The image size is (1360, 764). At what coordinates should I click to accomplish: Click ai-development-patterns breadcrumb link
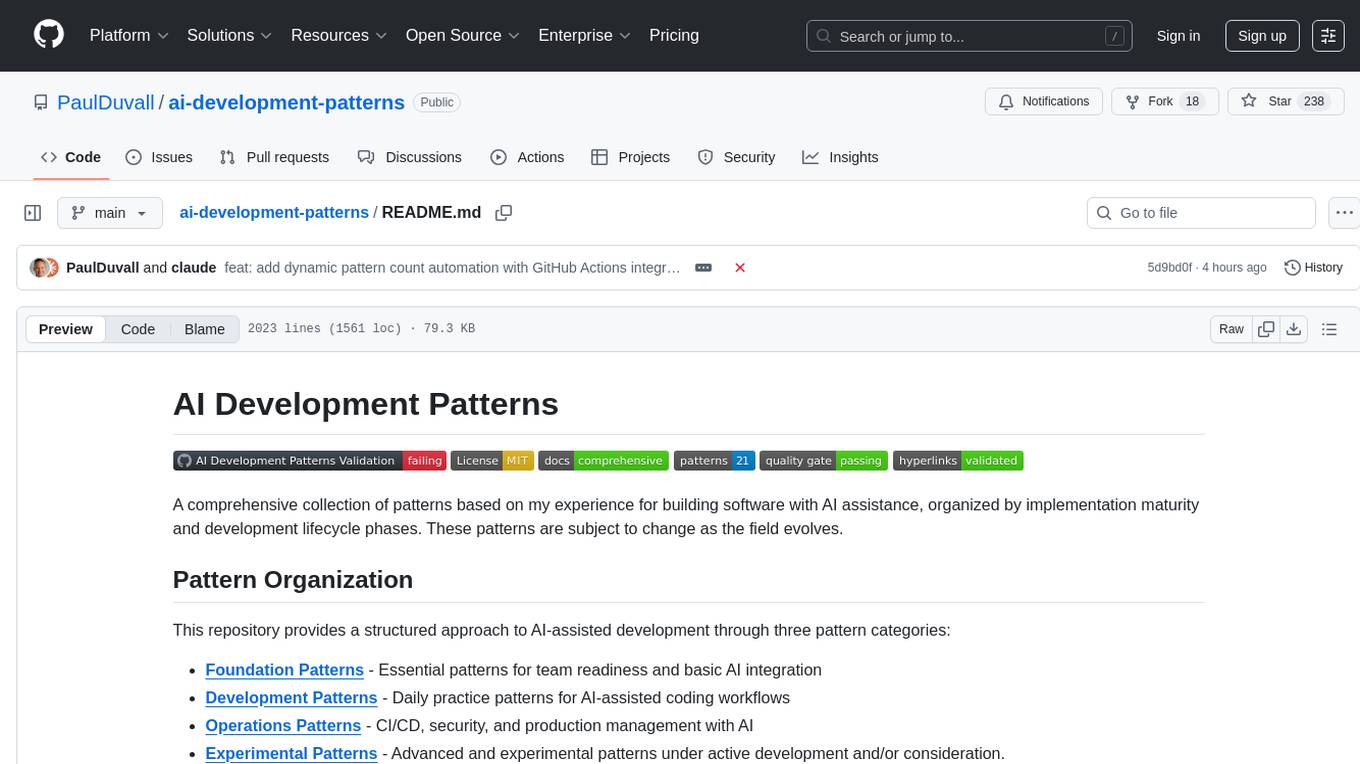274,212
